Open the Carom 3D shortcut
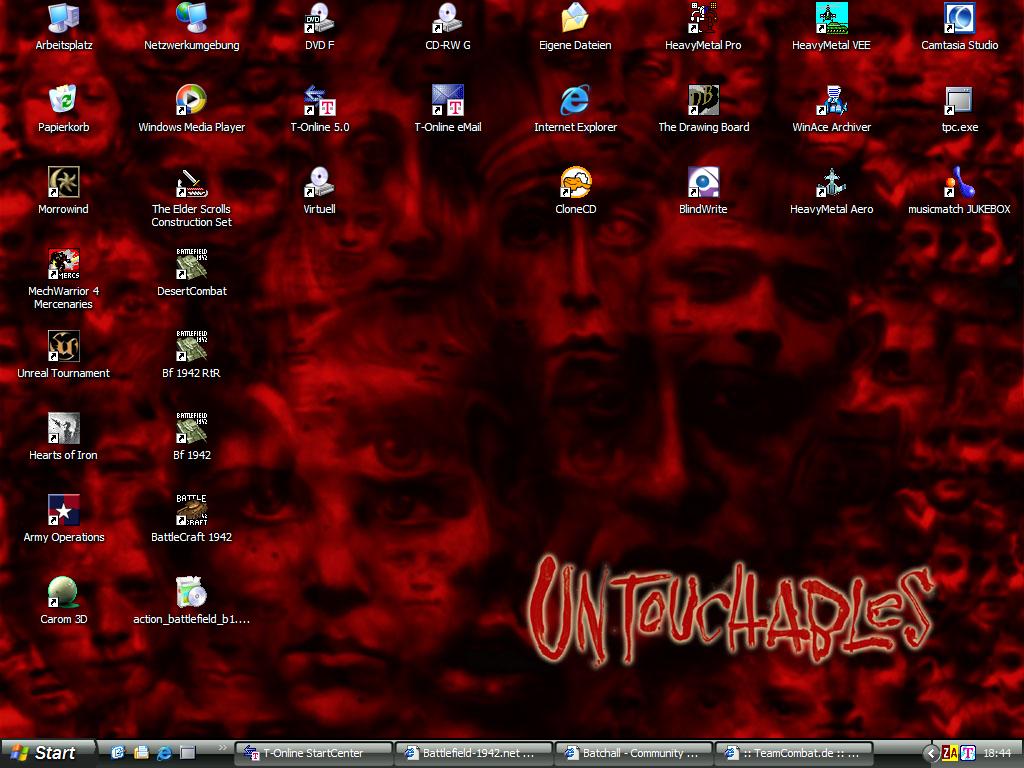This screenshot has height=768, width=1024. (63, 601)
